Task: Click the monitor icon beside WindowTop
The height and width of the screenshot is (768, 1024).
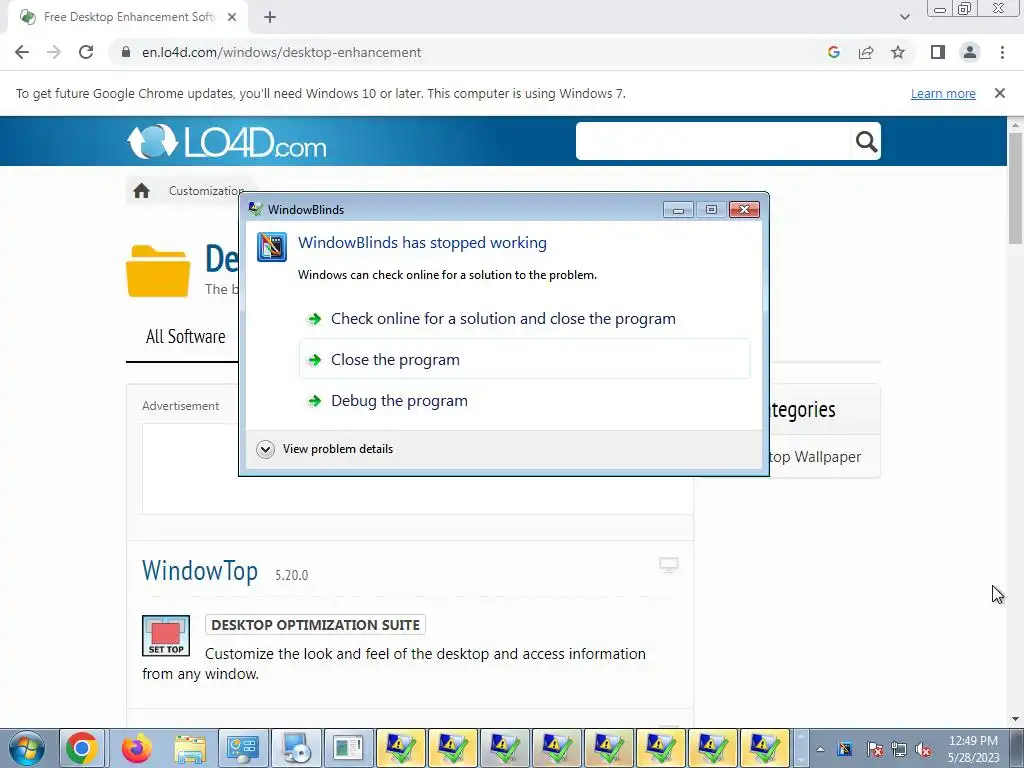Action: pos(669,565)
